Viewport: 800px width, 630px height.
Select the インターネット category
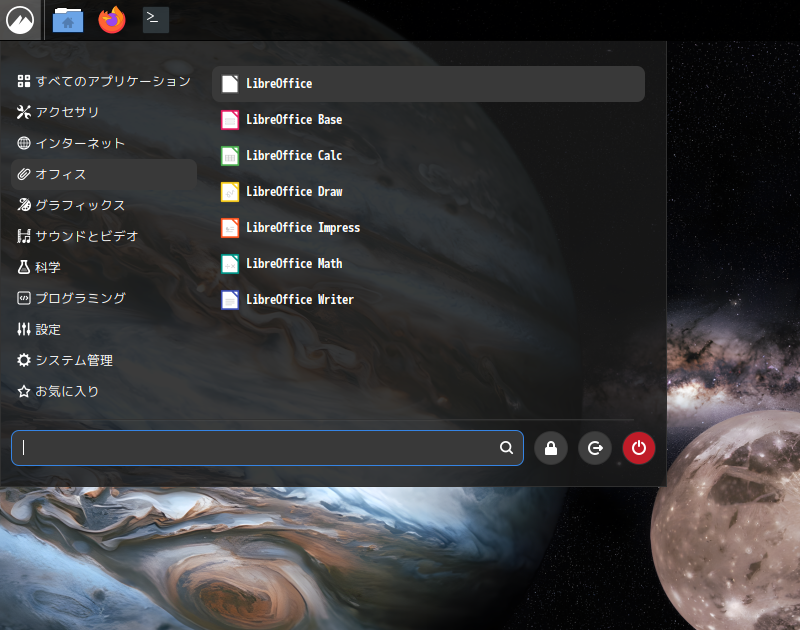click(x=104, y=143)
